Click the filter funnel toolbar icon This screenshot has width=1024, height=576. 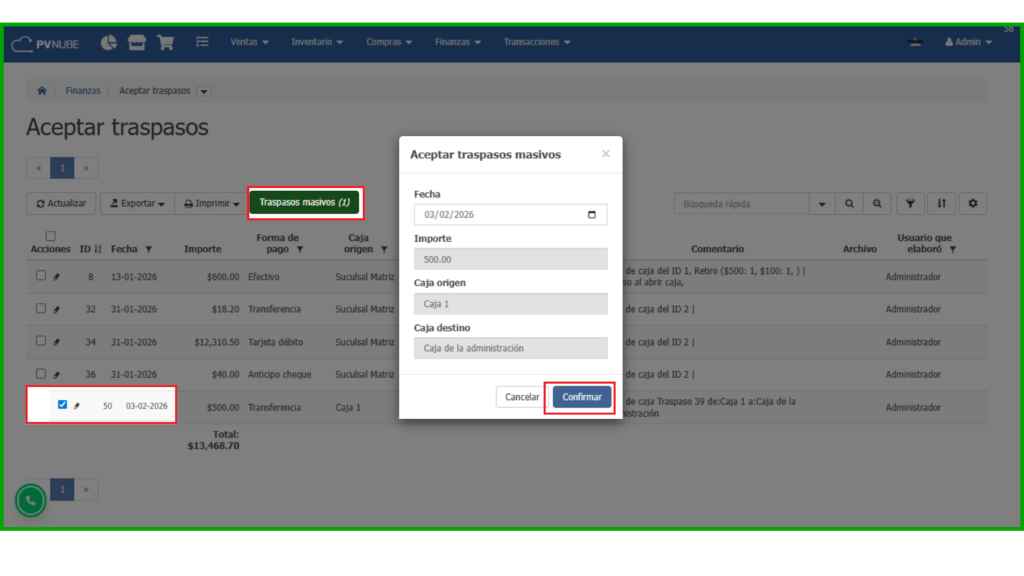910,204
